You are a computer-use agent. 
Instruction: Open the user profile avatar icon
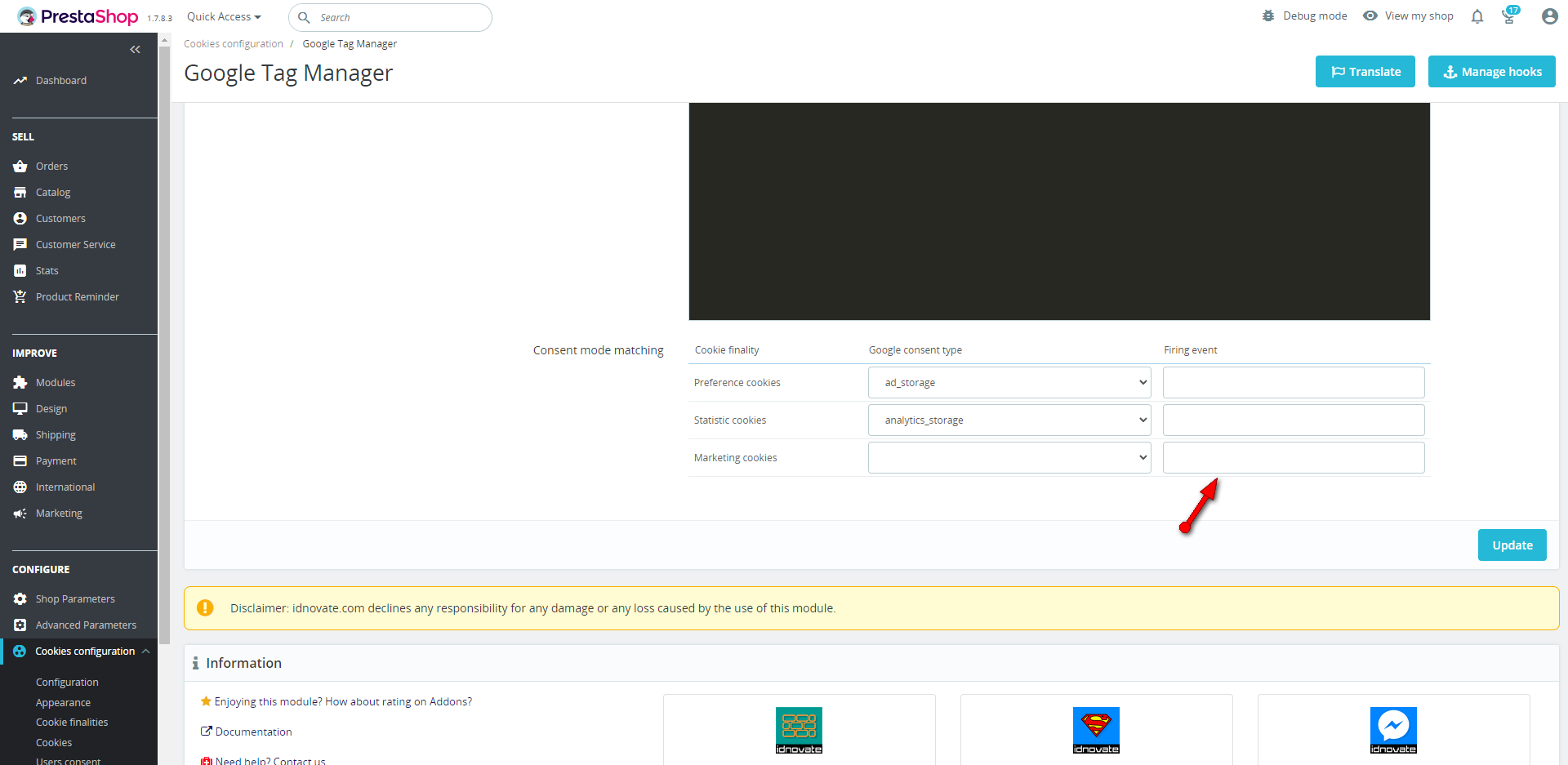1549,16
